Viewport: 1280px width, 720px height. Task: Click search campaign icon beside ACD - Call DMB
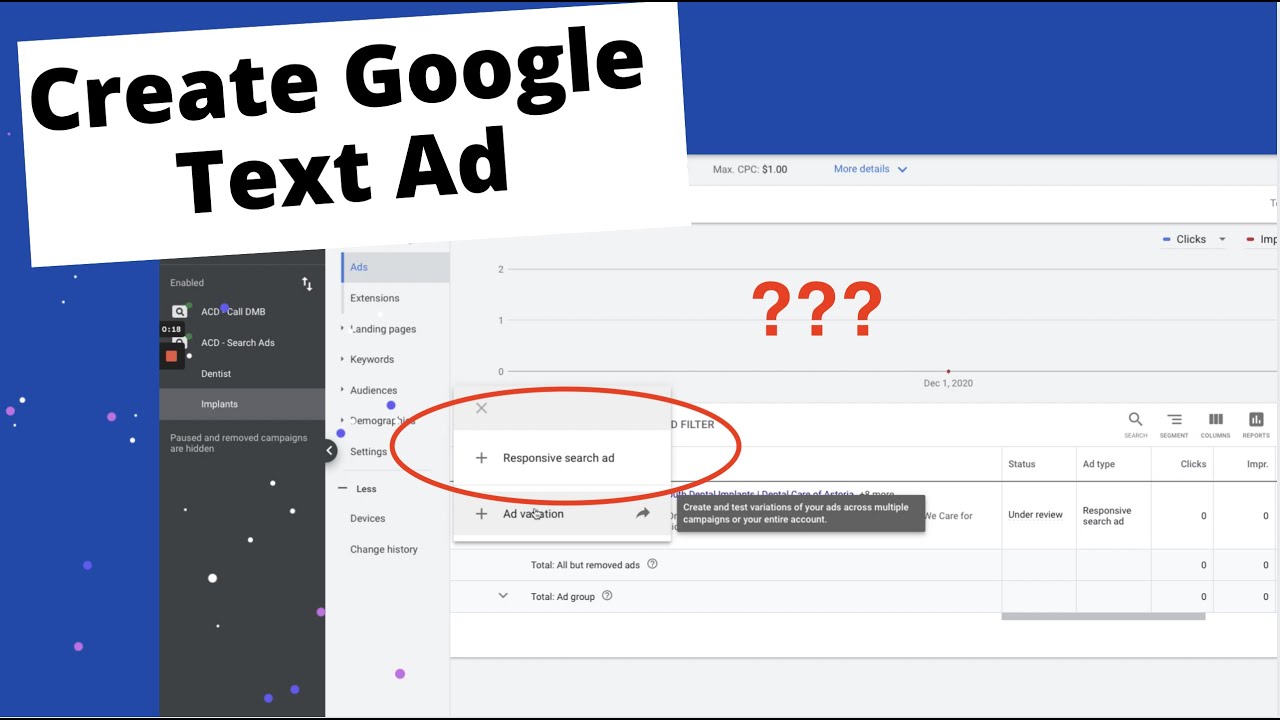click(x=180, y=312)
